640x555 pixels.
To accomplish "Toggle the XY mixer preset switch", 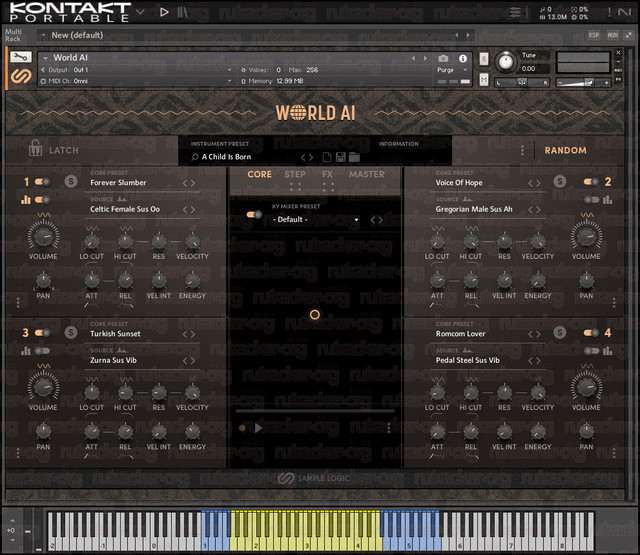I will [x=254, y=214].
